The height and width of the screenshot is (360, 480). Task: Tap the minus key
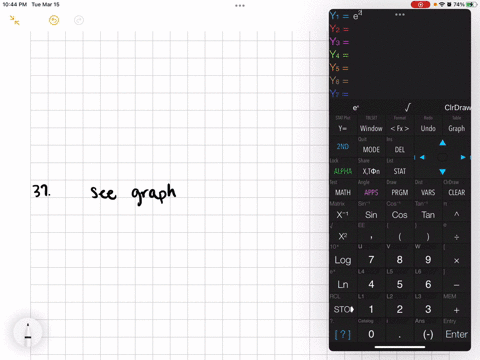pos(456,284)
